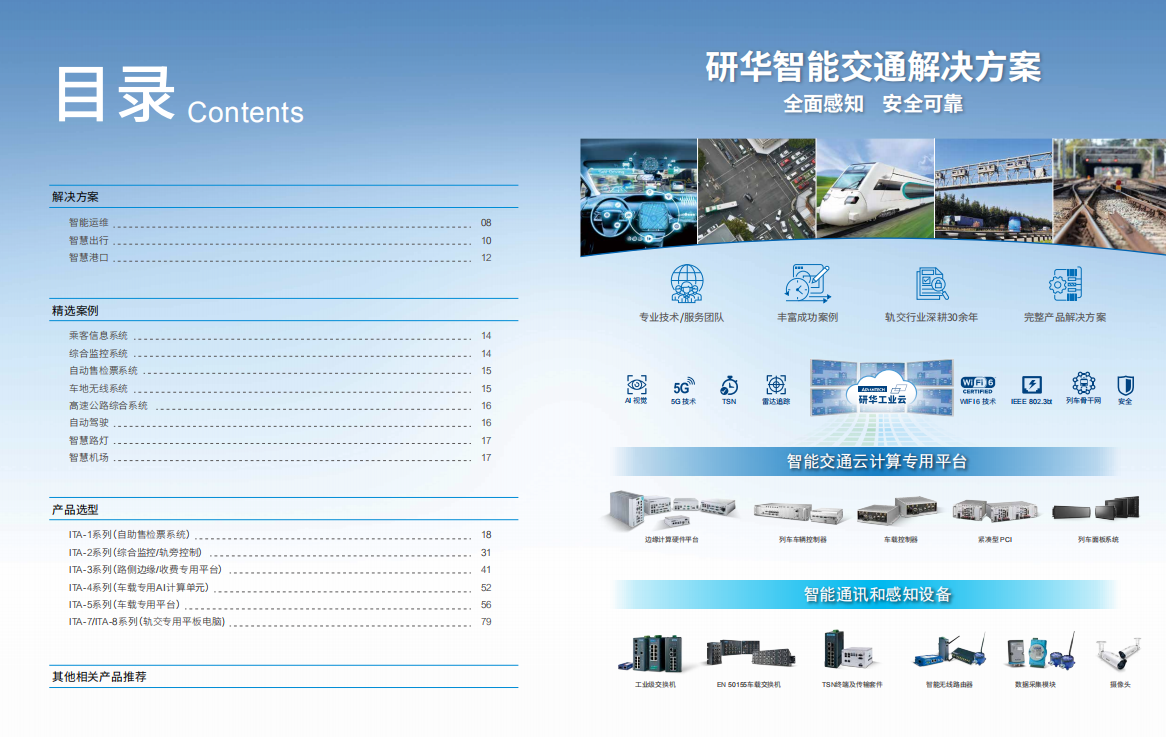Click the 研华智能交通解决方案 headline
Screen dimensions: 1166x737
(874, 68)
